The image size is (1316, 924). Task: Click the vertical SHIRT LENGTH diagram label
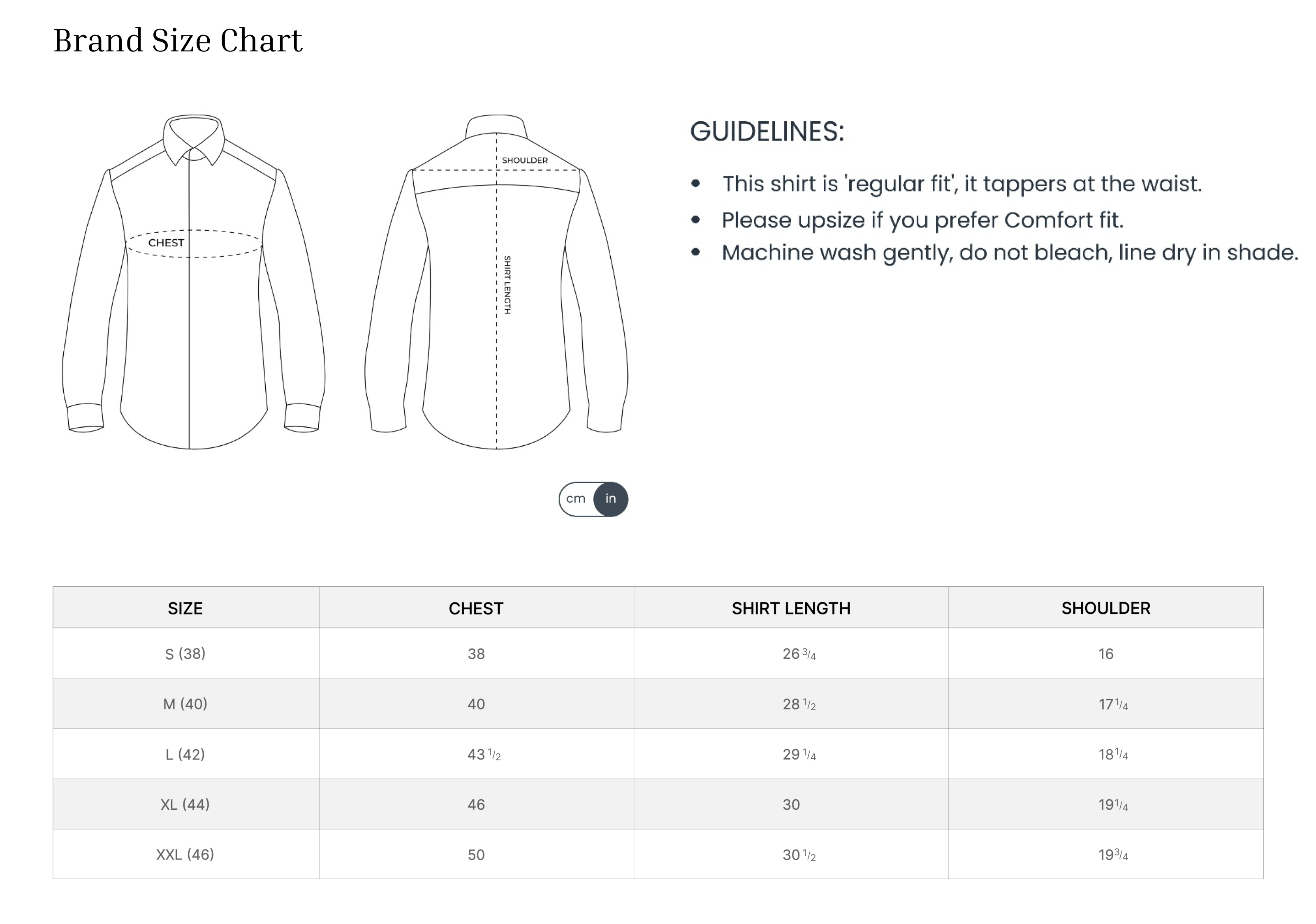tap(507, 285)
